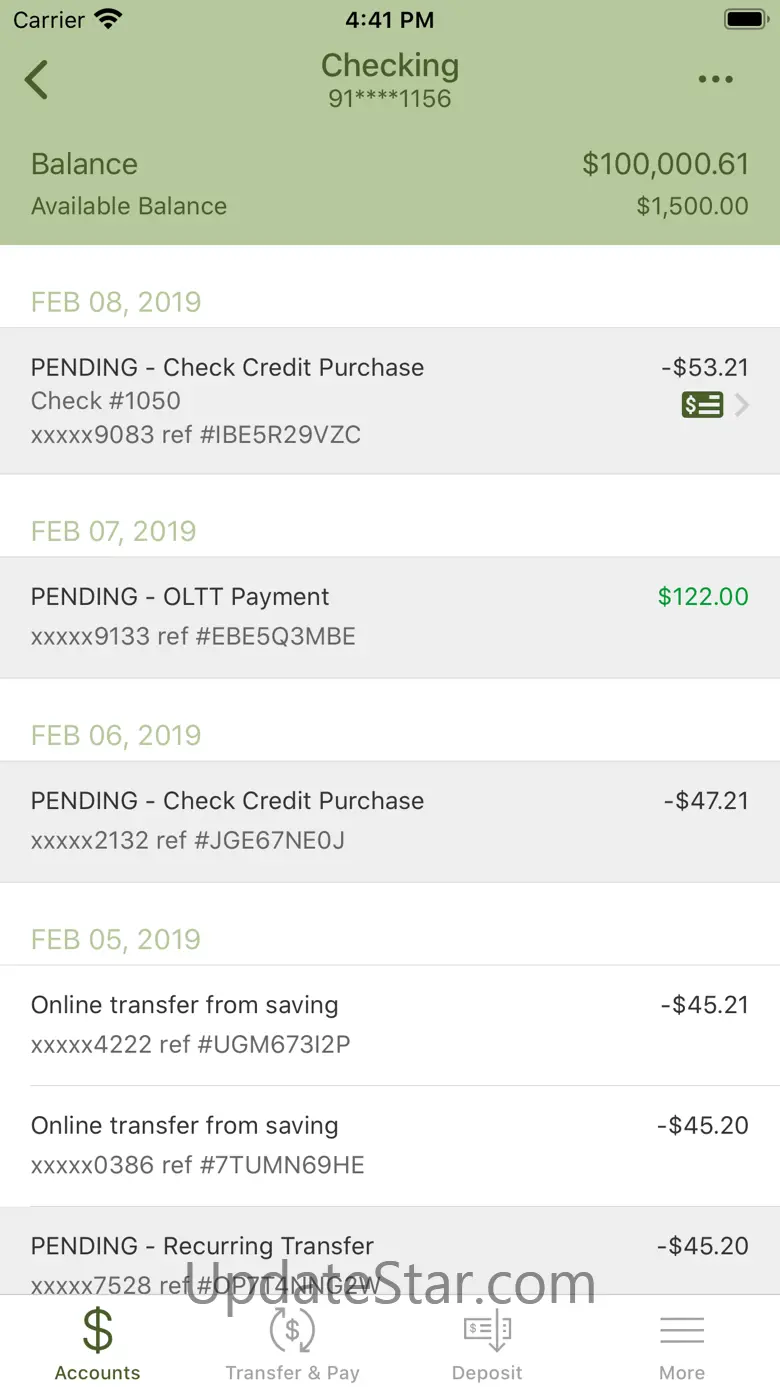Select the transfer with ref #7TUMN69HE
780x1387 pixels.
point(390,1145)
